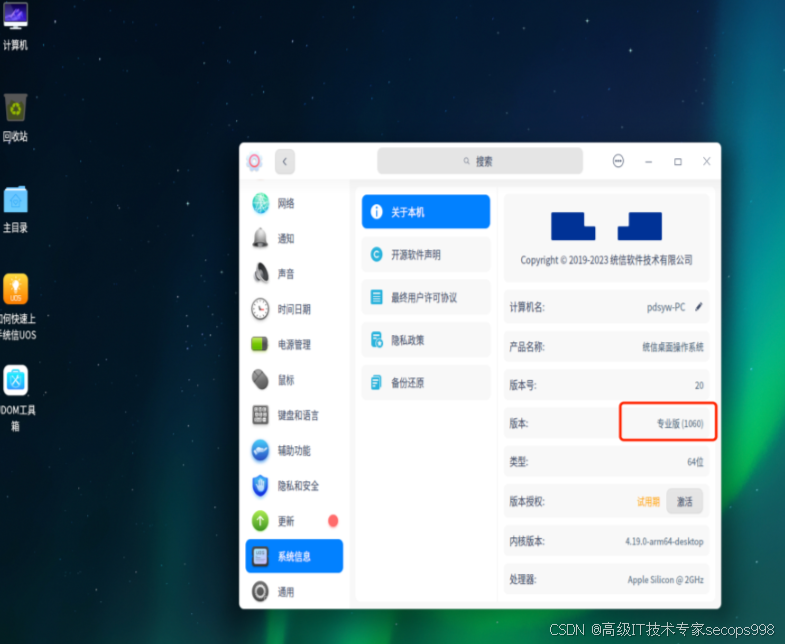Click the back arrow in Control Center
Image resolution: width=785 pixels, height=644 pixels.
[285, 162]
